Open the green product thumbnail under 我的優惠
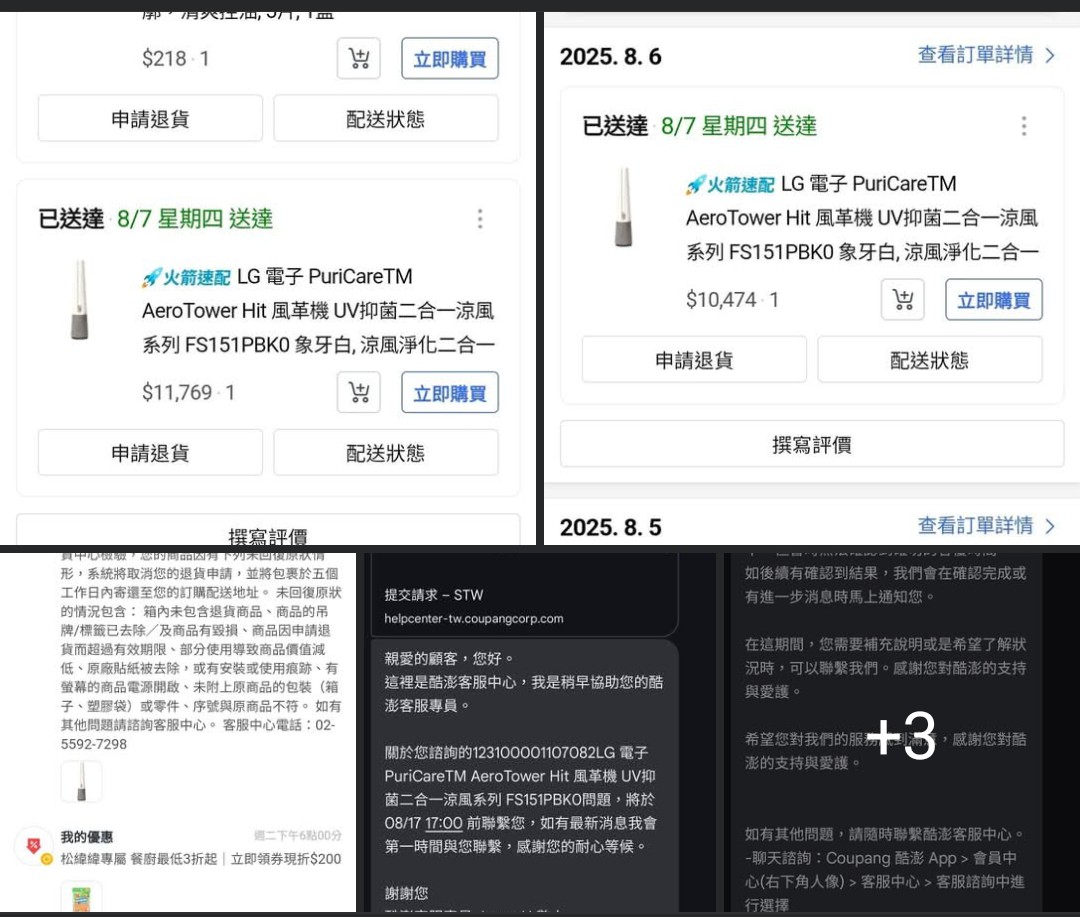The image size is (1080, 917). 81,898
